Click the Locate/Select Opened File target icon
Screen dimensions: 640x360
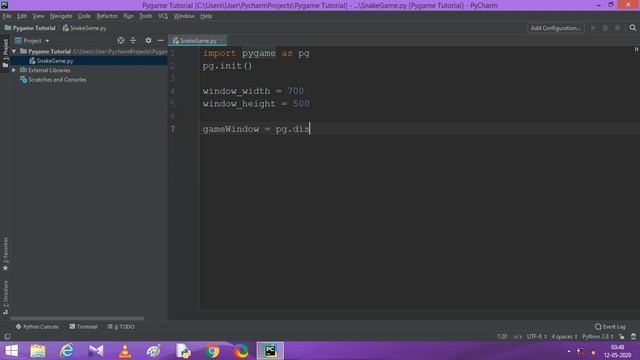point(121,40)
